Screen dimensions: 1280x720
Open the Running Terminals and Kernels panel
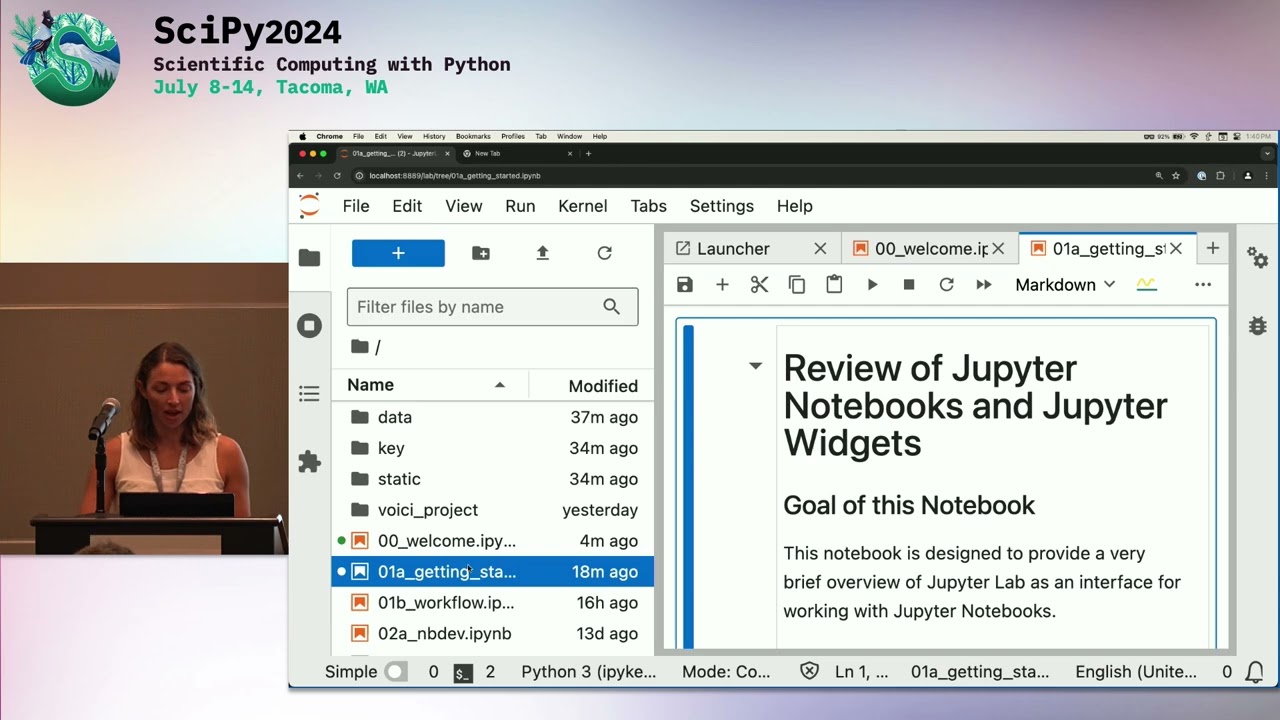[309, 326]
